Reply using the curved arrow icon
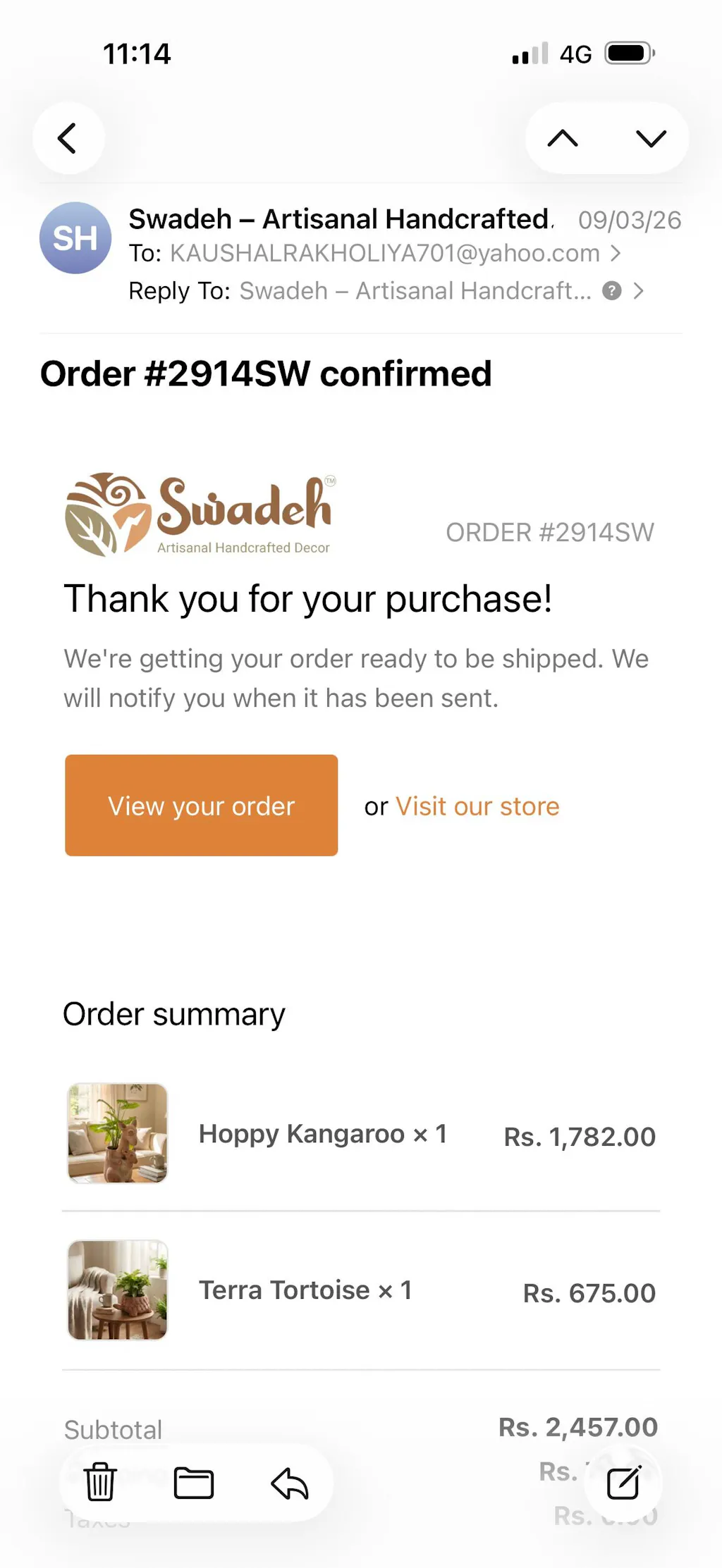The image size is (722, 1568). coord(290,1482)
